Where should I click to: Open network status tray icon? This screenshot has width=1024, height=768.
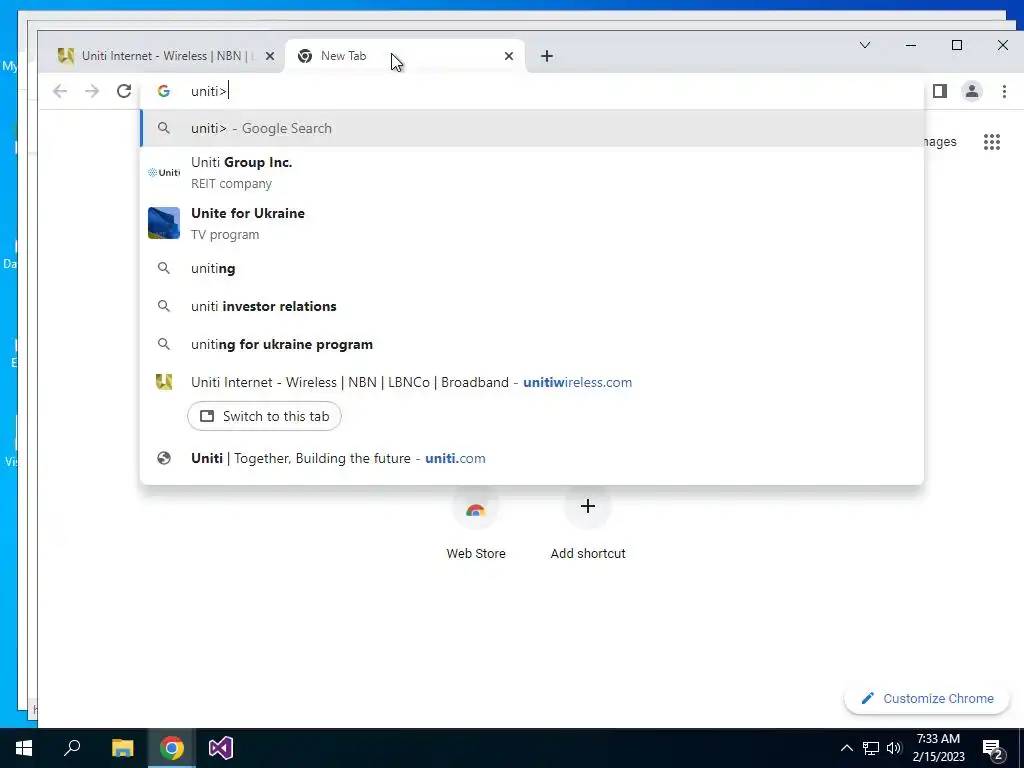click(x=871, y=748)
